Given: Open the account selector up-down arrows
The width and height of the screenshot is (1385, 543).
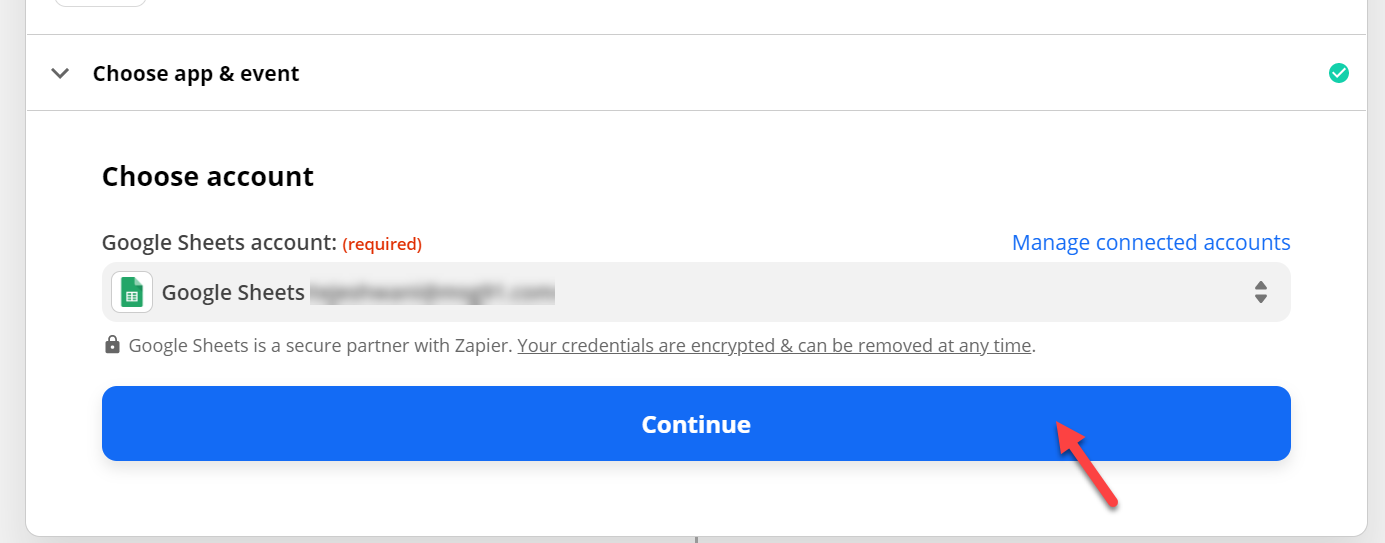Looking at the screenshot, I should click(1261, 292).
